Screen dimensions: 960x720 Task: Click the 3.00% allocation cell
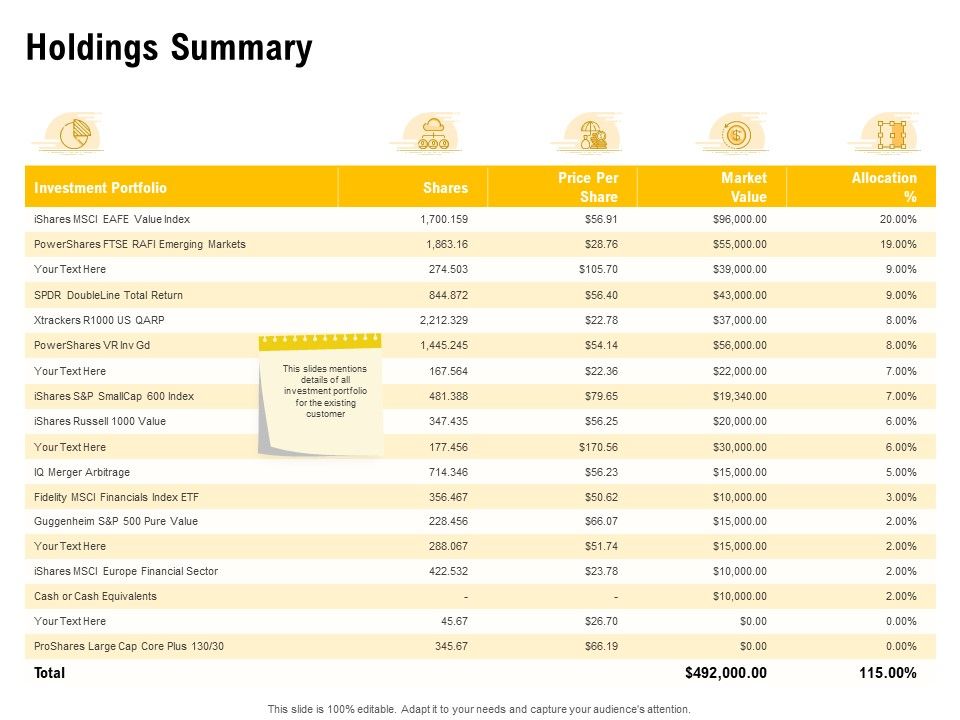901,497
